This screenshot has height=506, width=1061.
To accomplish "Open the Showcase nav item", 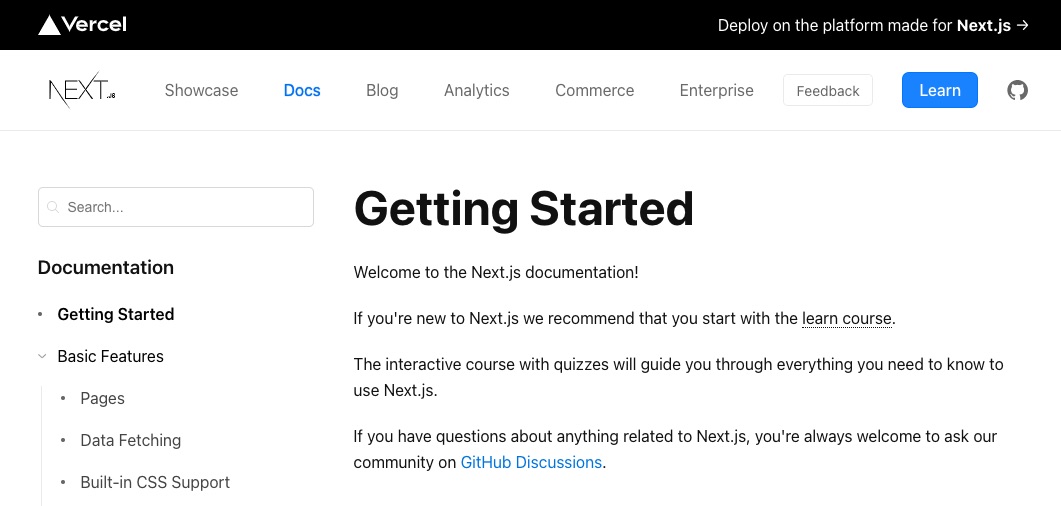I will [x=201, y=91].
